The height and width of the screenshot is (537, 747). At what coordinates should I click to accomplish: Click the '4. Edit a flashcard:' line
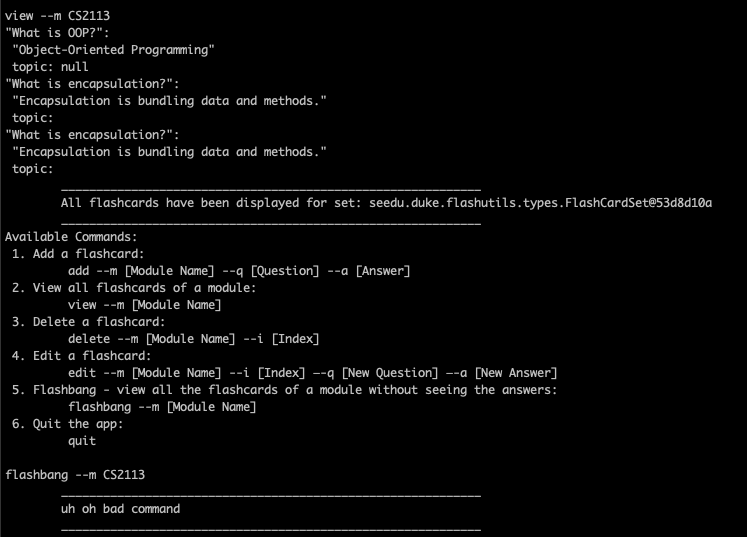pos(81,356)
